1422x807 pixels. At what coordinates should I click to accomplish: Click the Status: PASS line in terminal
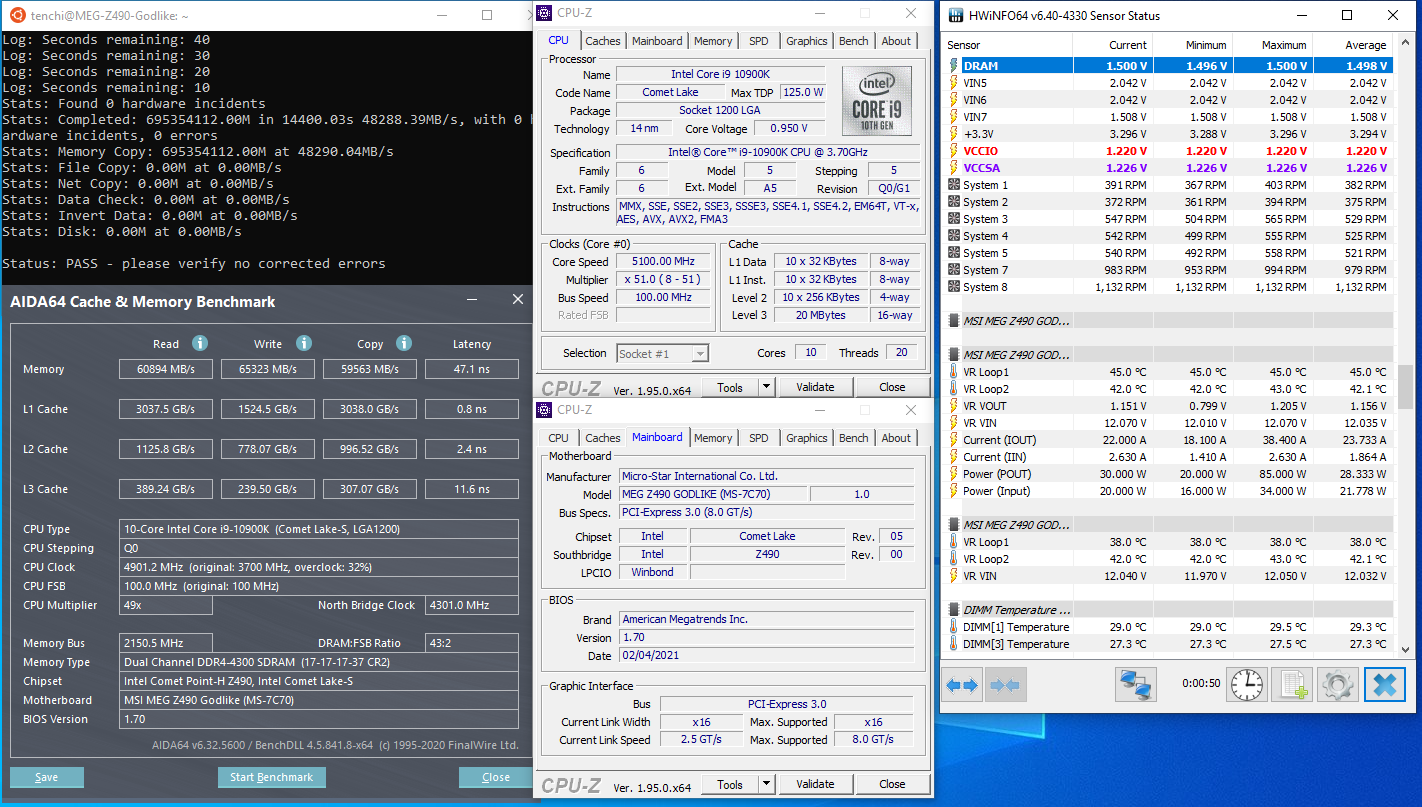194,264
